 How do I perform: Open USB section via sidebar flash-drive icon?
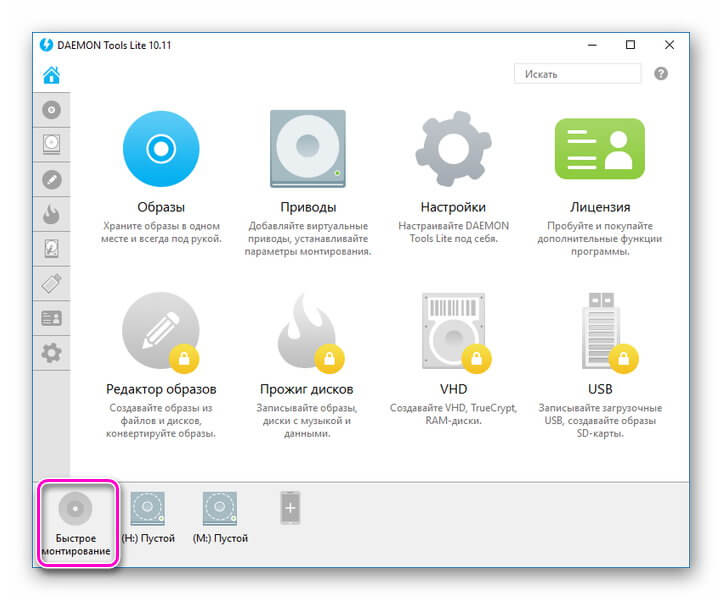[x=52, y=284]
